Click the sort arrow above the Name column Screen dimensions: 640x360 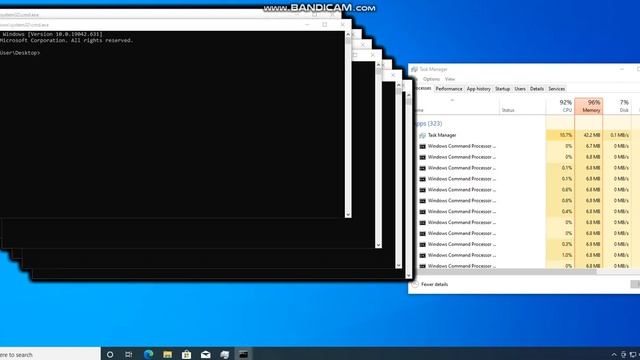pyautogui.click(x=452, y=100)
